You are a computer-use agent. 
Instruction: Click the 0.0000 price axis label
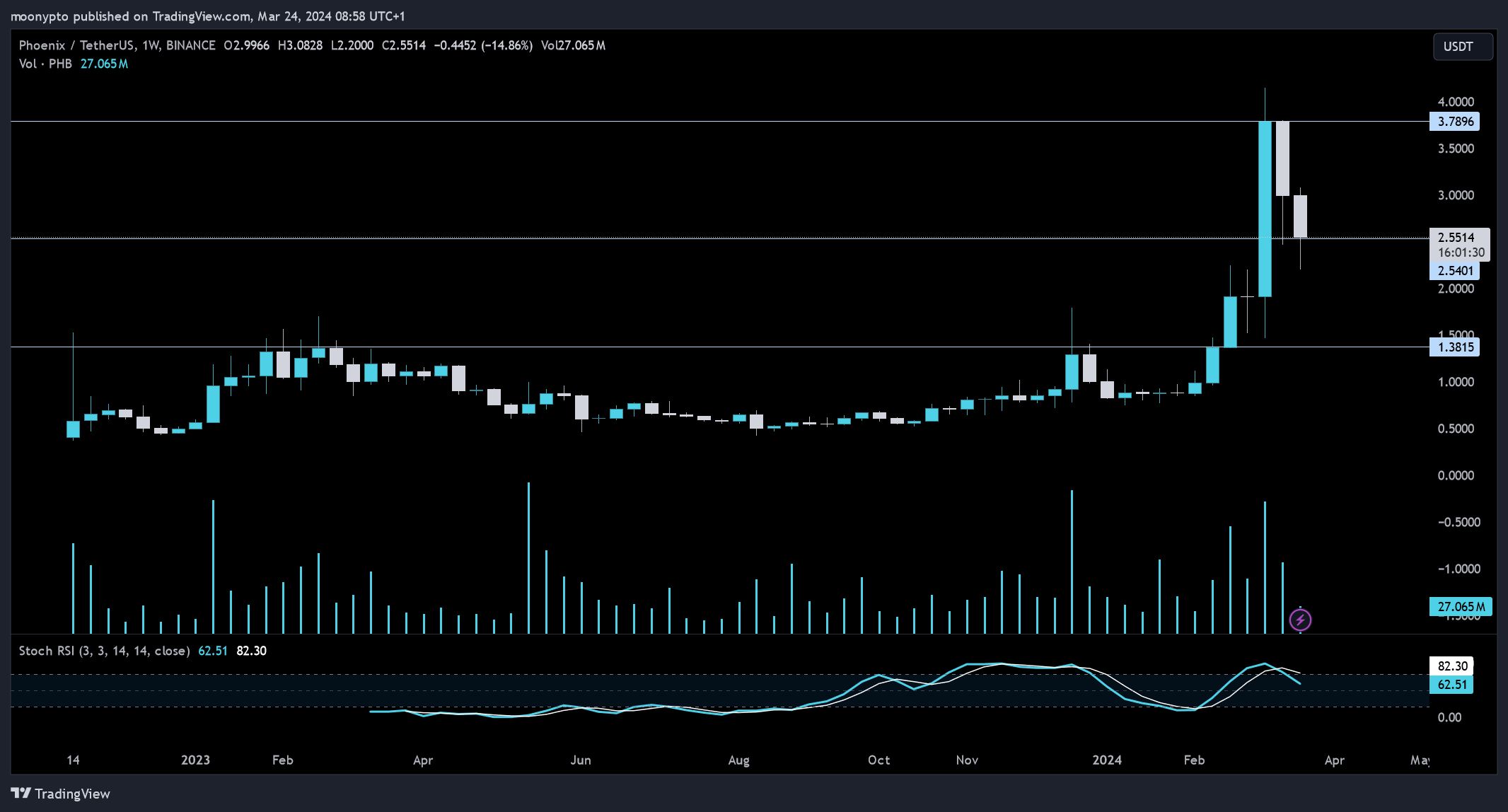[x=1456, y=475]
